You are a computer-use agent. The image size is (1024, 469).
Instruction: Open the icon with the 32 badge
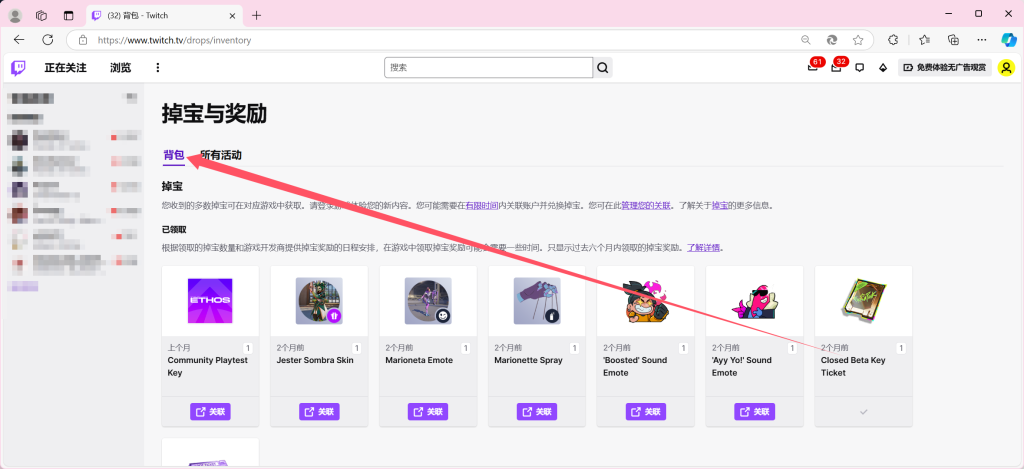pyautogui.click(x=836, y=68)
